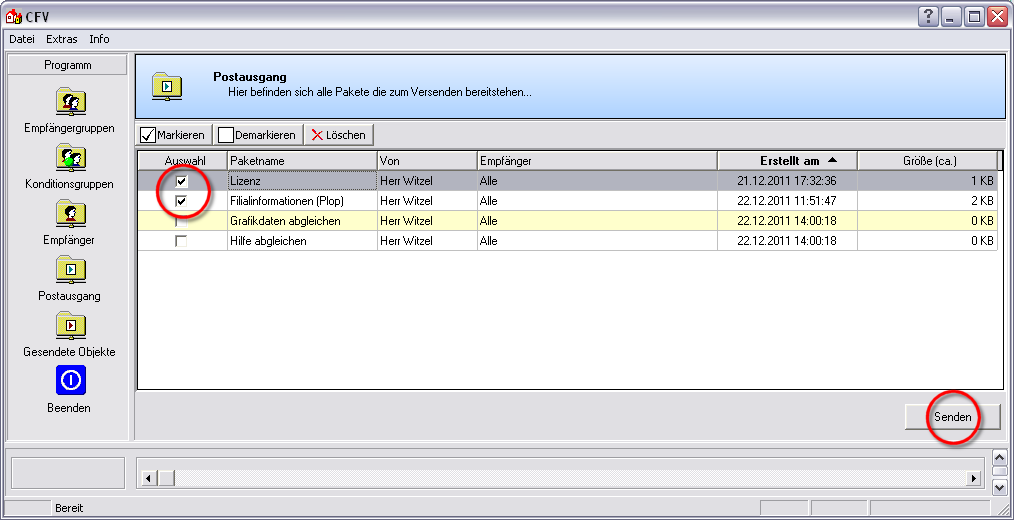Screen dimensions: 1014x520
Task: Sort by Paketname column header
Action: tap(301, 161)
